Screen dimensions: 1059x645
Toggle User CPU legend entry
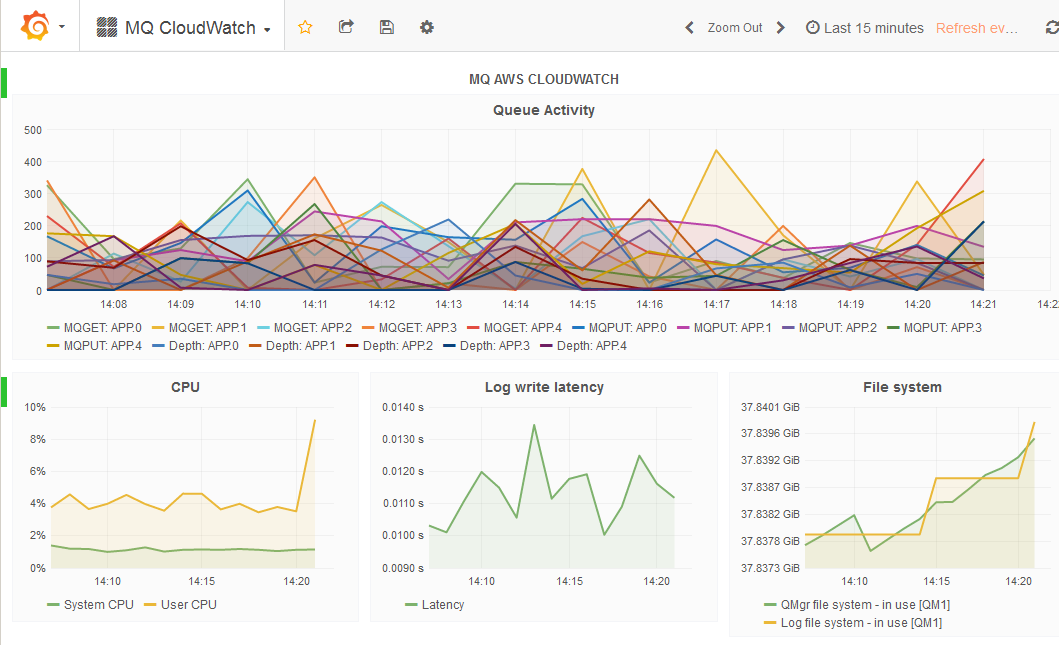(x=187, y=605)
